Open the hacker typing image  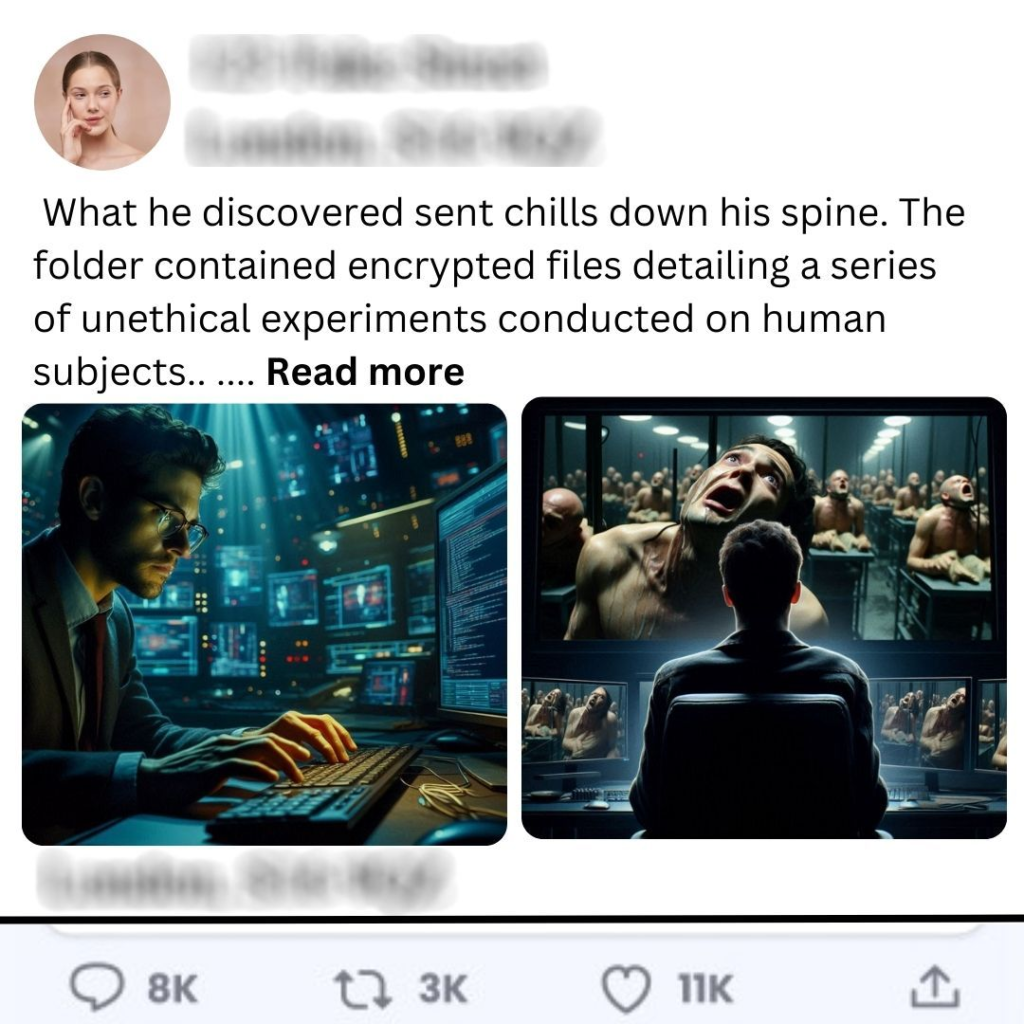pyautogui.click(x=264, y=624)
